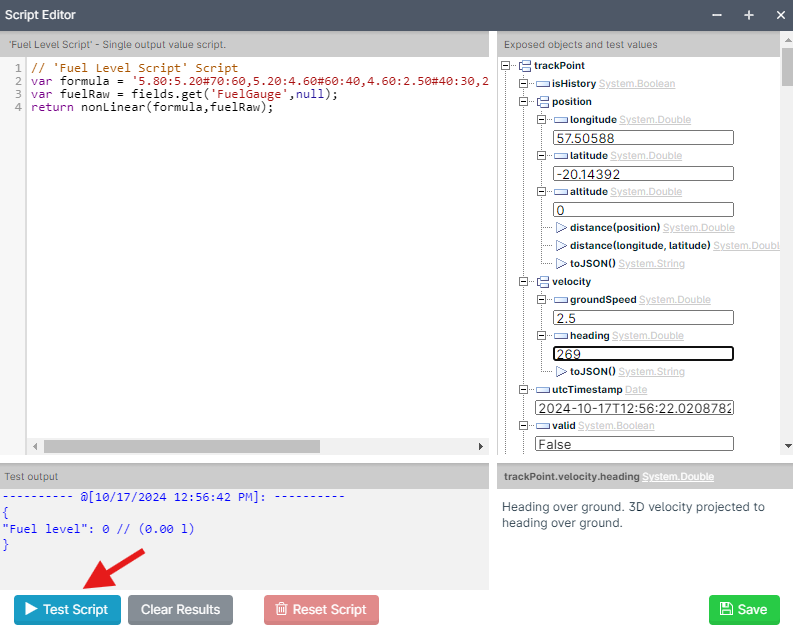Viewport: 793px width, 628px height.
Task: Click the utcTimestamp property icon
Action: [x=543, y=390]
